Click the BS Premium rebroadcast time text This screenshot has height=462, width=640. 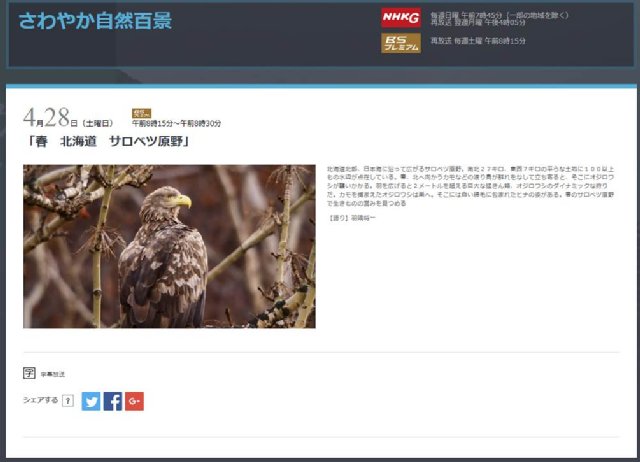pyautogui.click(x=478, y=41)
